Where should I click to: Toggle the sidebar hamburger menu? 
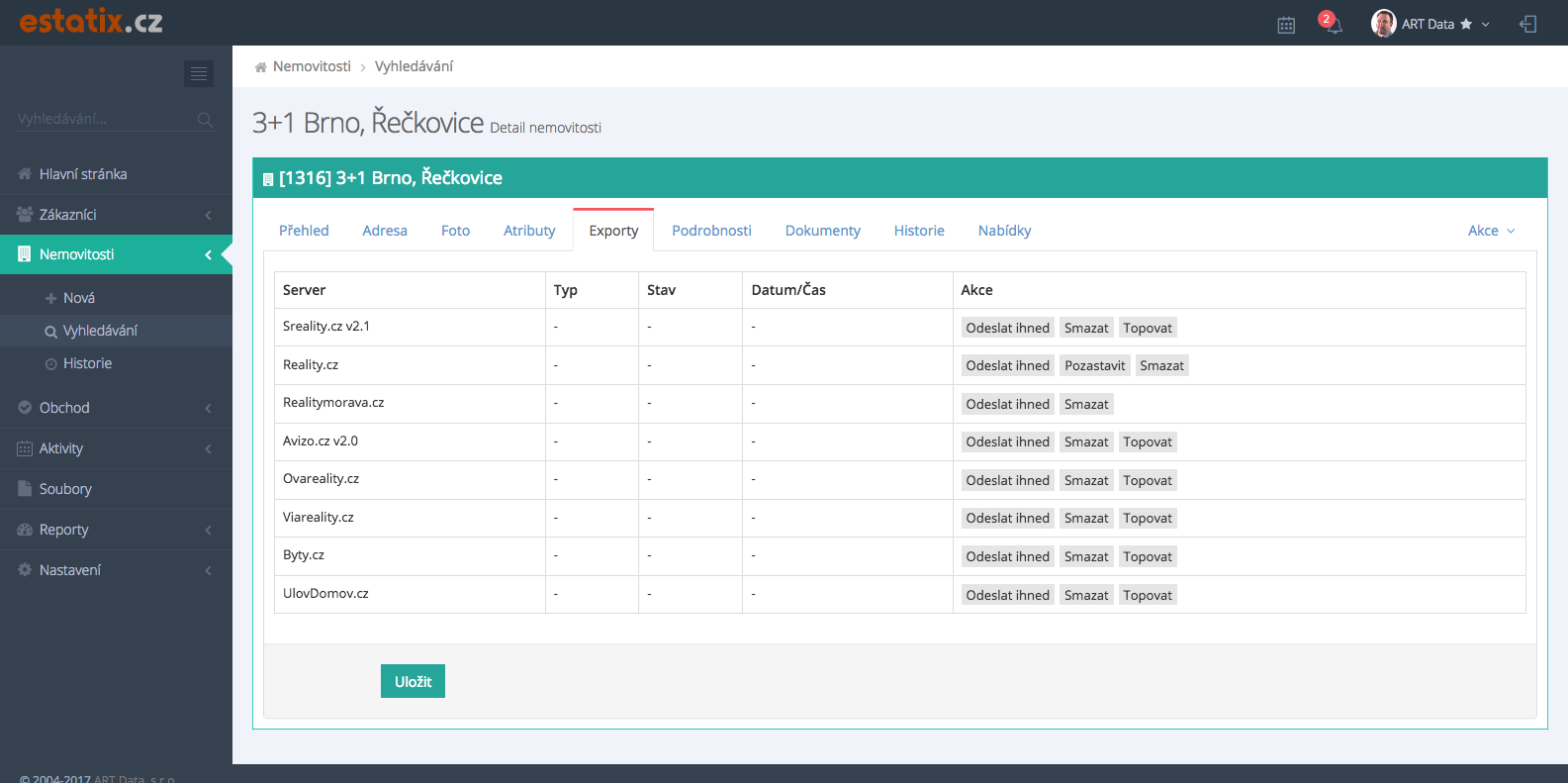click(x=199, y=73)
